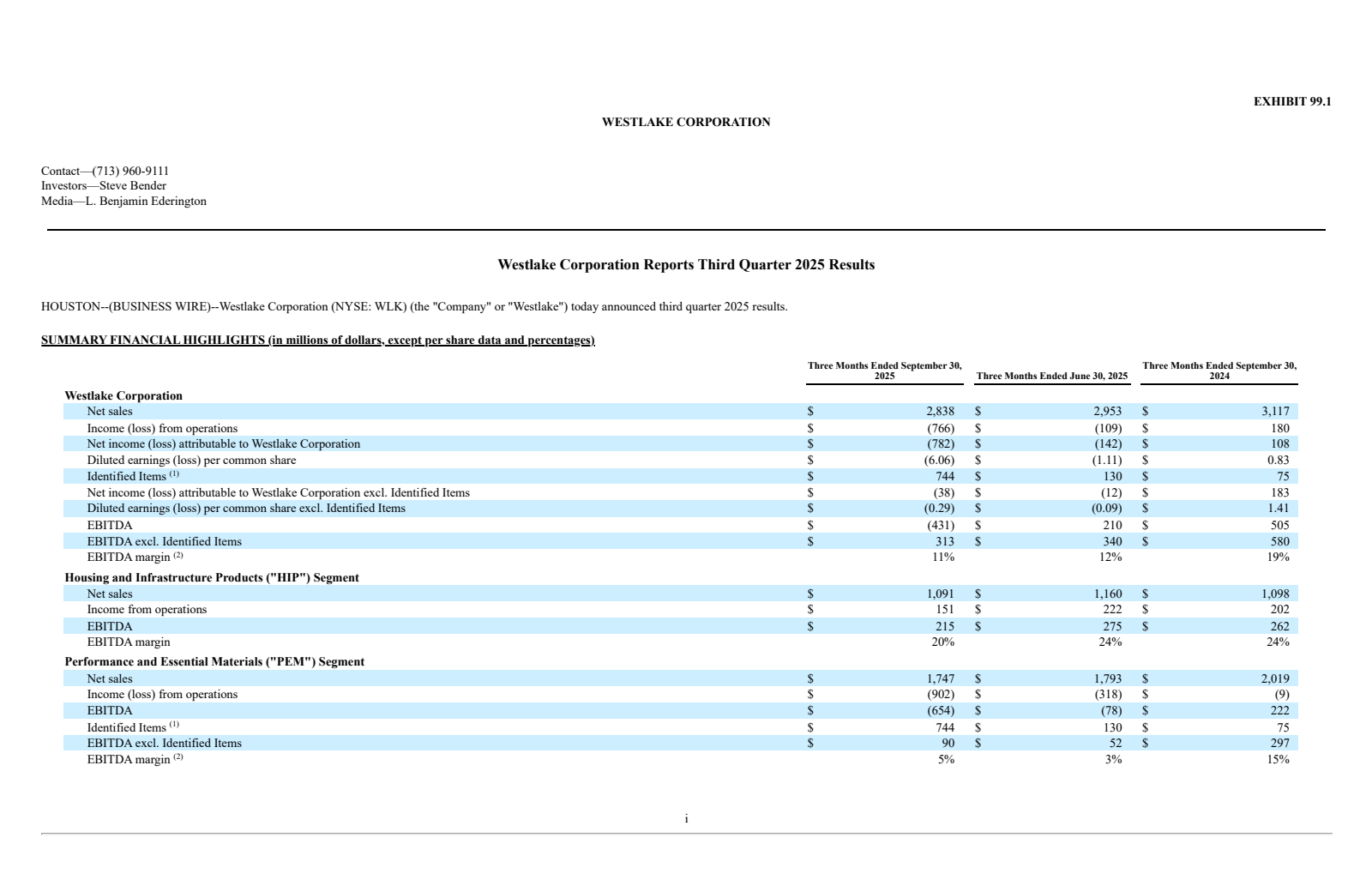
Task: Click corporate EBITDA margin 19%
Action: pos(1278,557)
